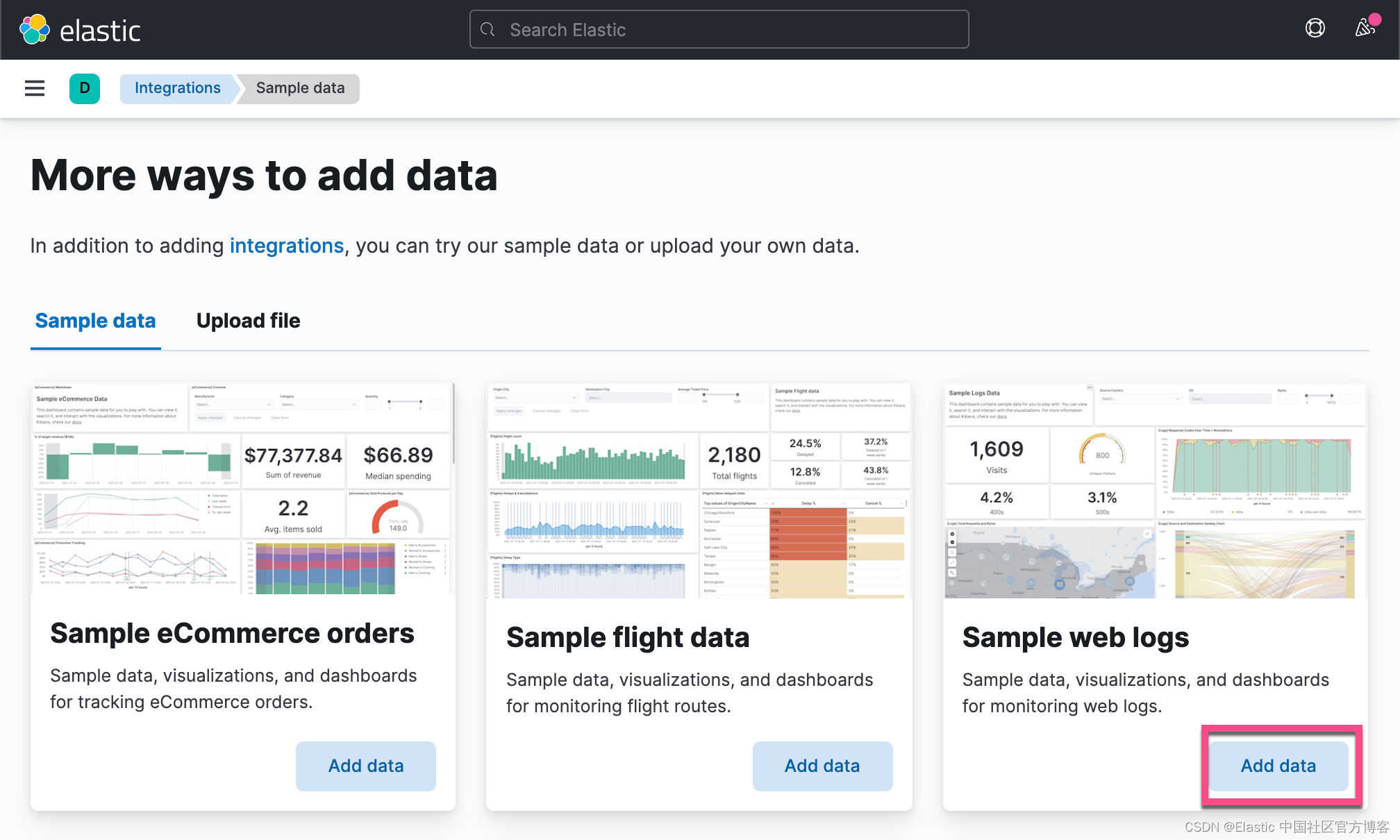Click the Sample data breadcrumb
The width and height of the screenshot is (1400, 840).
[x=300, y=88]
